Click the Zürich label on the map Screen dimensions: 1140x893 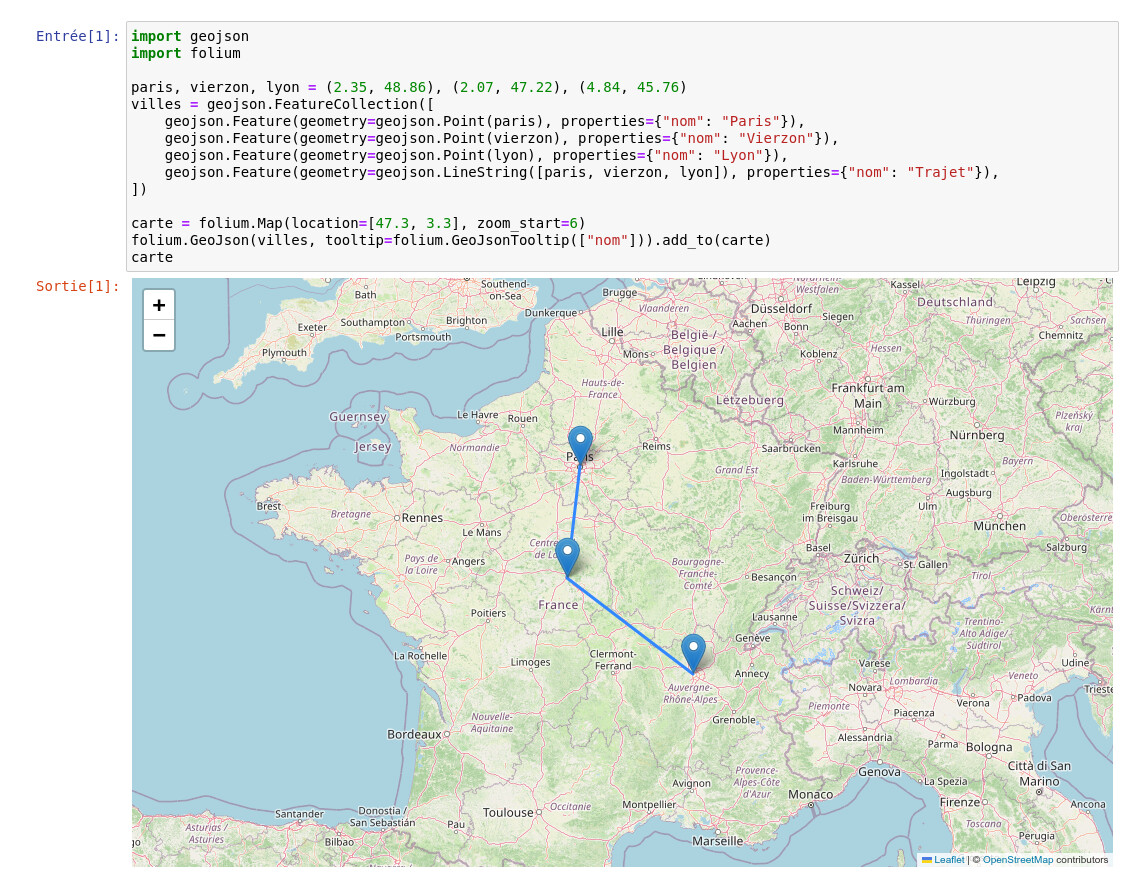coord(862,558)
